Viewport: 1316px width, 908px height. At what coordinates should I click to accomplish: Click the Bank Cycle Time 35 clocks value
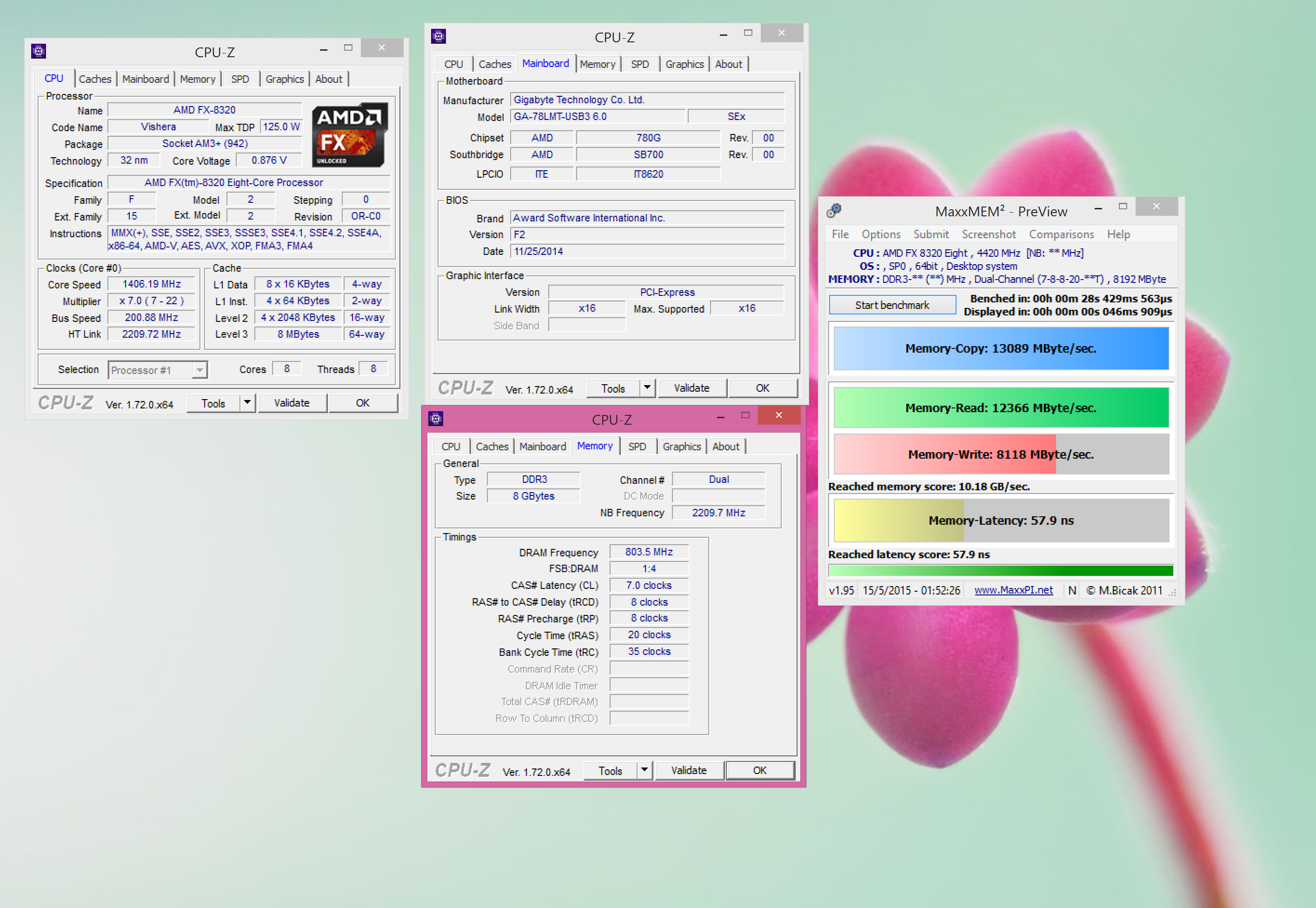click(649, 651)
